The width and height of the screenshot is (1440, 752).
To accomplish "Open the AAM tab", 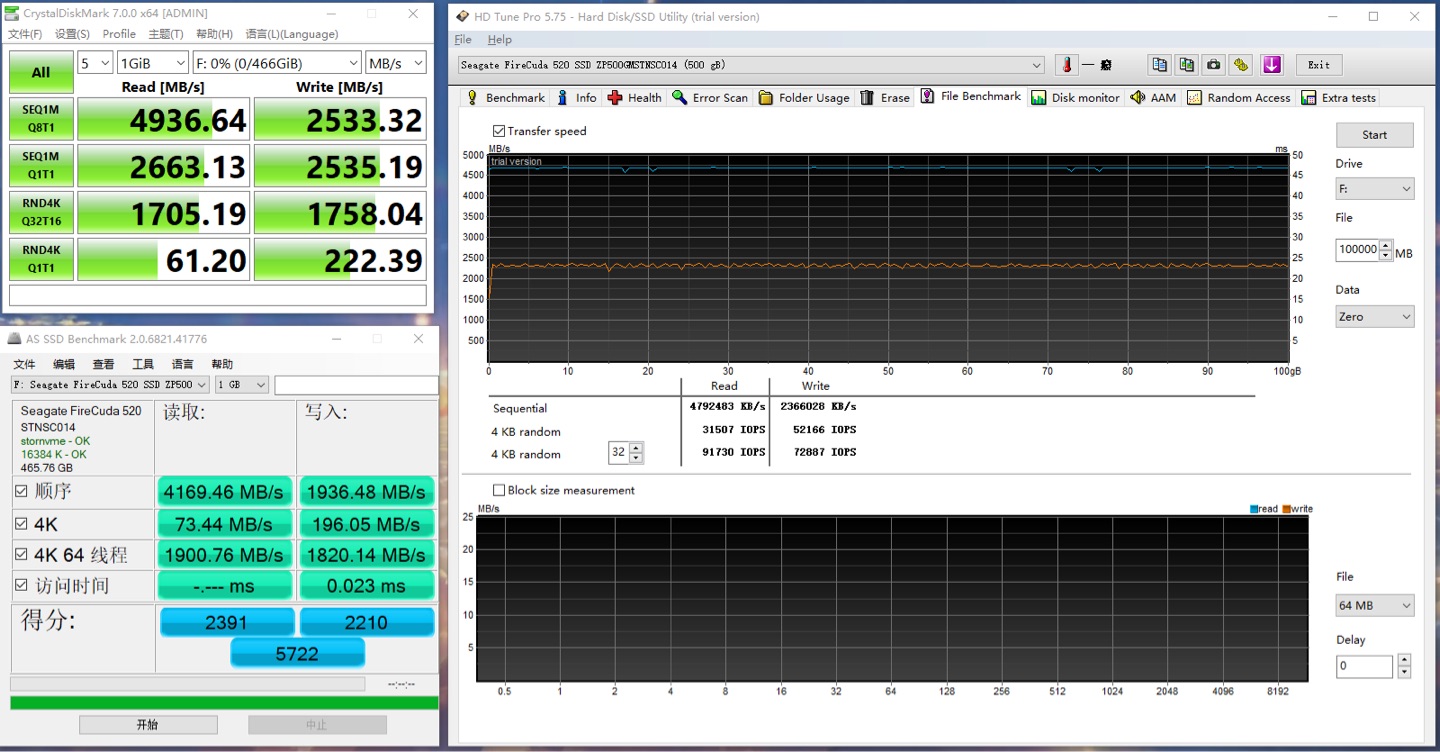I will coord(1154,98).
